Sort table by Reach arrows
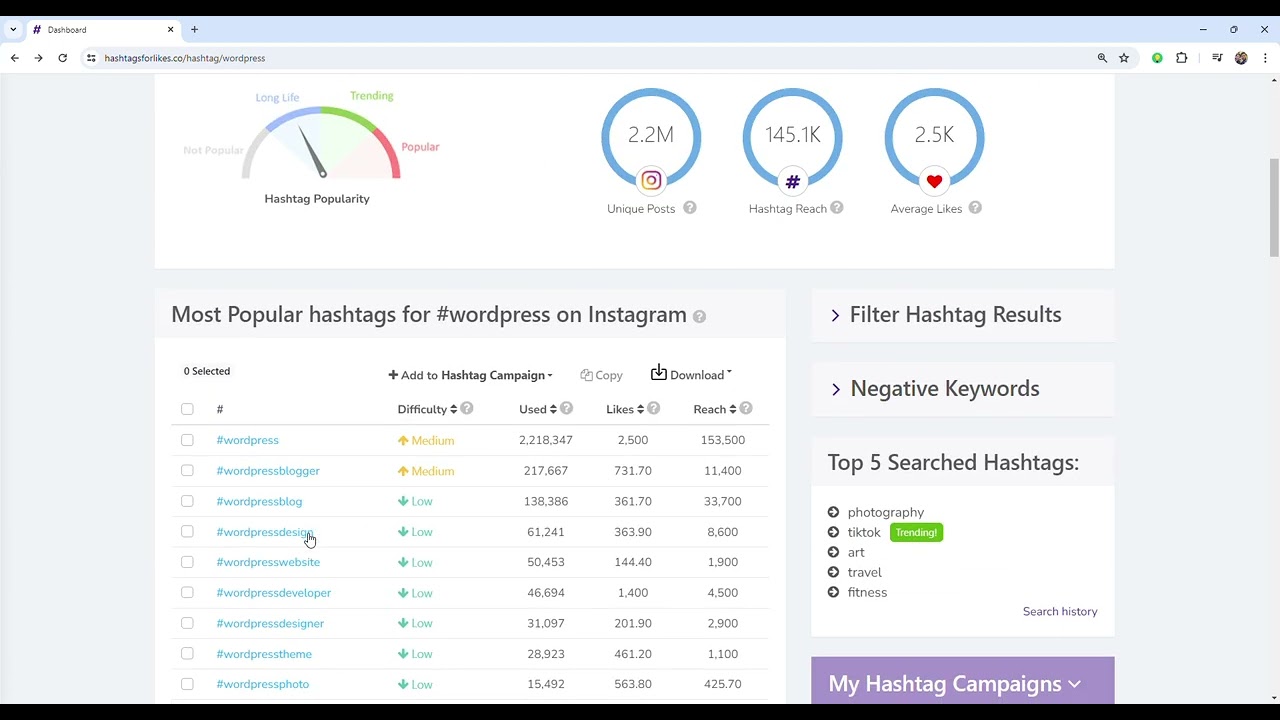This screenshot has height=720, width=1280. (733, 409)
